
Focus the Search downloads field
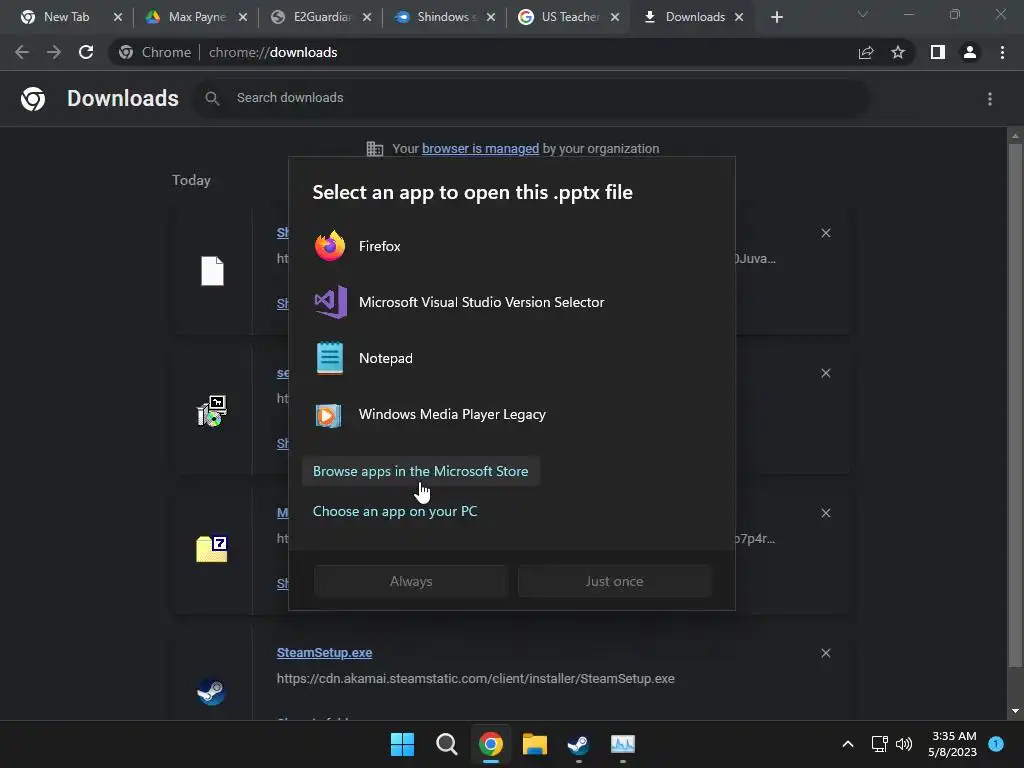pos(532,98)
